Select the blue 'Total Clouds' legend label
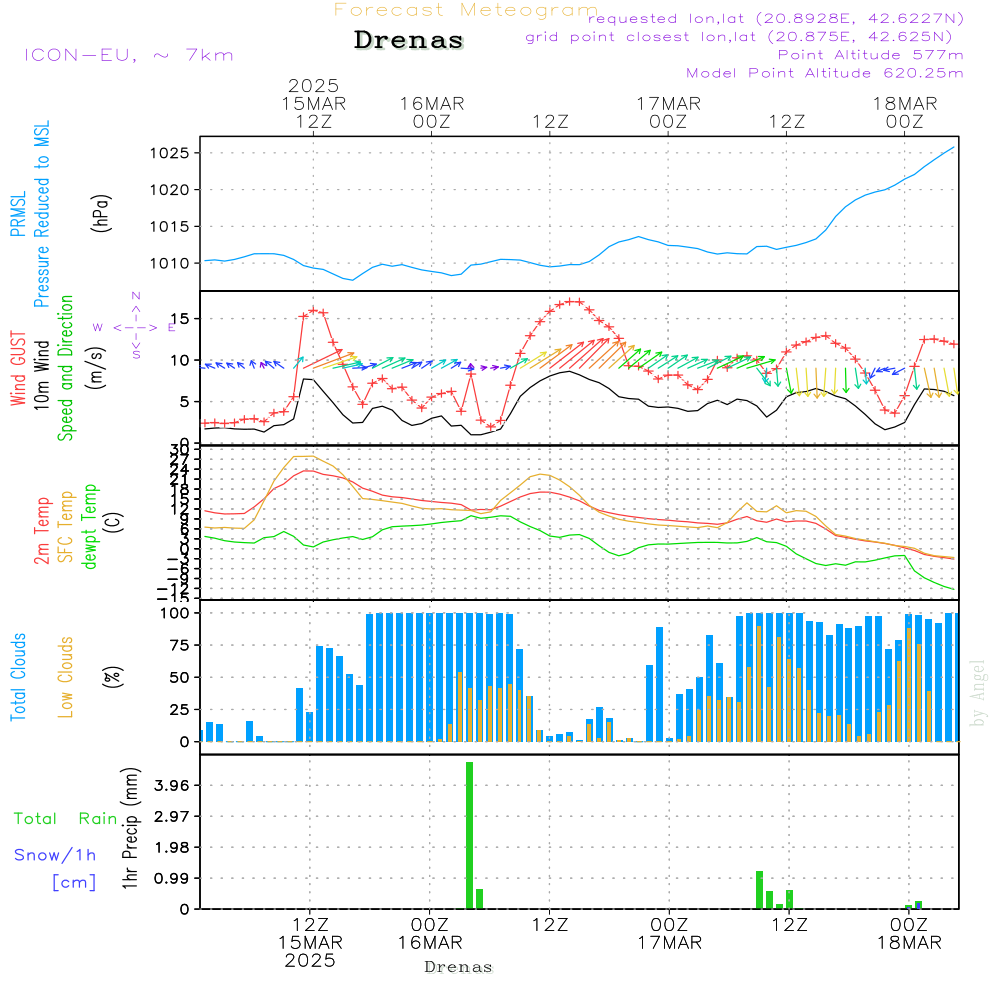Viewport: 1000px width, 1000px height. click(x=18, y=677)
